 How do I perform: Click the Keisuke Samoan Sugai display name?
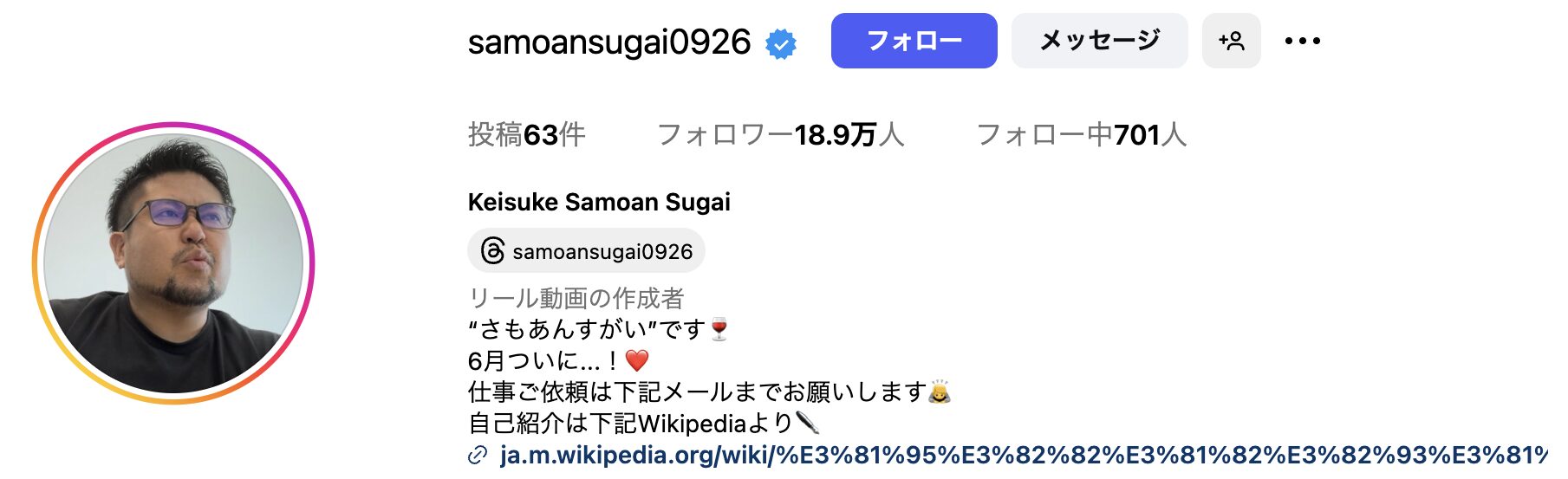(x=599, y=202)
